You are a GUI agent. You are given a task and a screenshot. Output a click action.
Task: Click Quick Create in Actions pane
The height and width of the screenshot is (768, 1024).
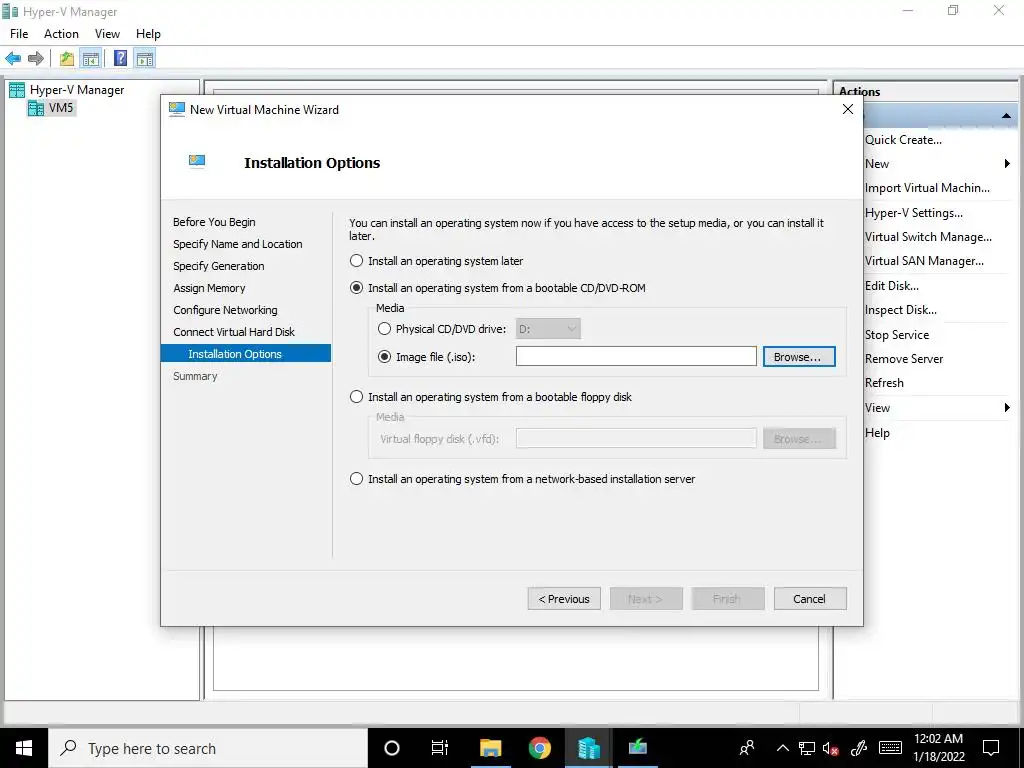903,140
